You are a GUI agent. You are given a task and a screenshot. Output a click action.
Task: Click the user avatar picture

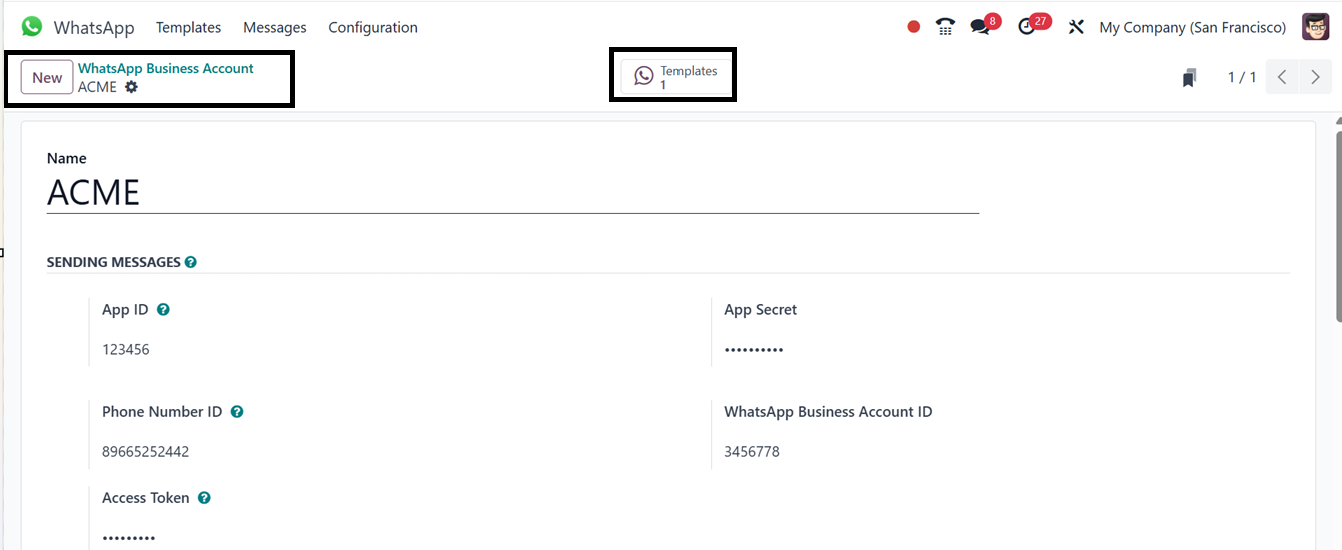click(x=1315, y=27)
